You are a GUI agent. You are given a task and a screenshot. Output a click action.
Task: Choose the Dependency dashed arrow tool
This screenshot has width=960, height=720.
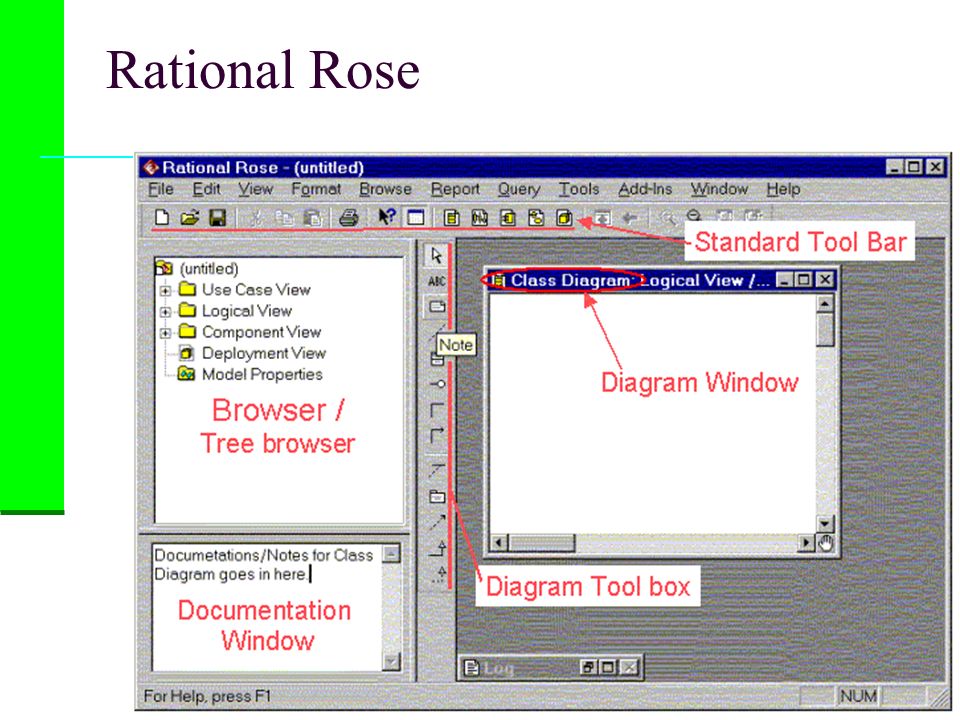pos(437,522)
